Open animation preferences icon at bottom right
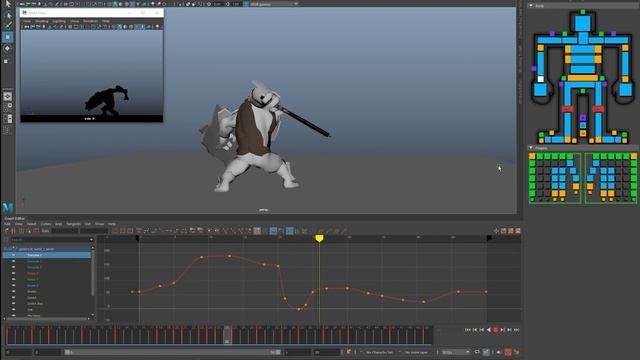Screen dimensions: 640x360 pyautogui.click(x=517, y=352)
